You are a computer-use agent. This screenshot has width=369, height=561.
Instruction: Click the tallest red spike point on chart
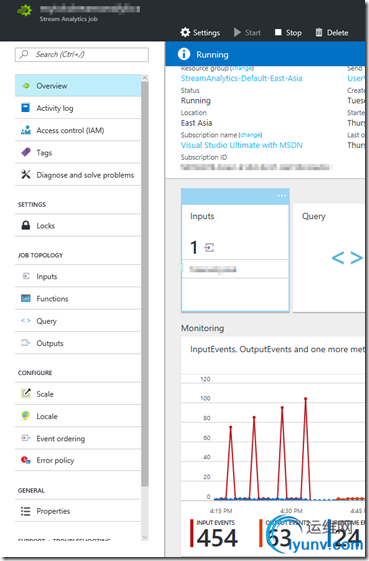(x=306, y=398)
